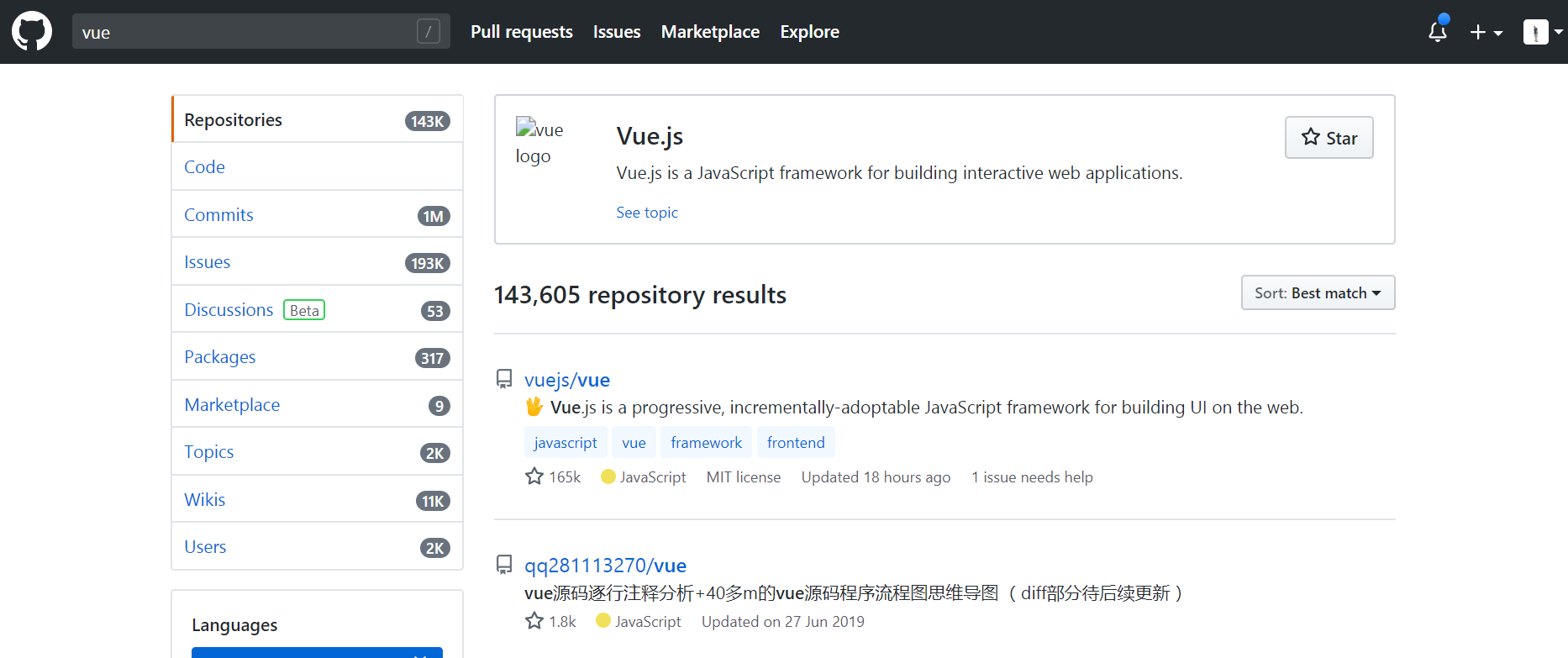Screen dimensions: 1568x658
Task: Open the See topic link
Action: (x=647, y=213)
